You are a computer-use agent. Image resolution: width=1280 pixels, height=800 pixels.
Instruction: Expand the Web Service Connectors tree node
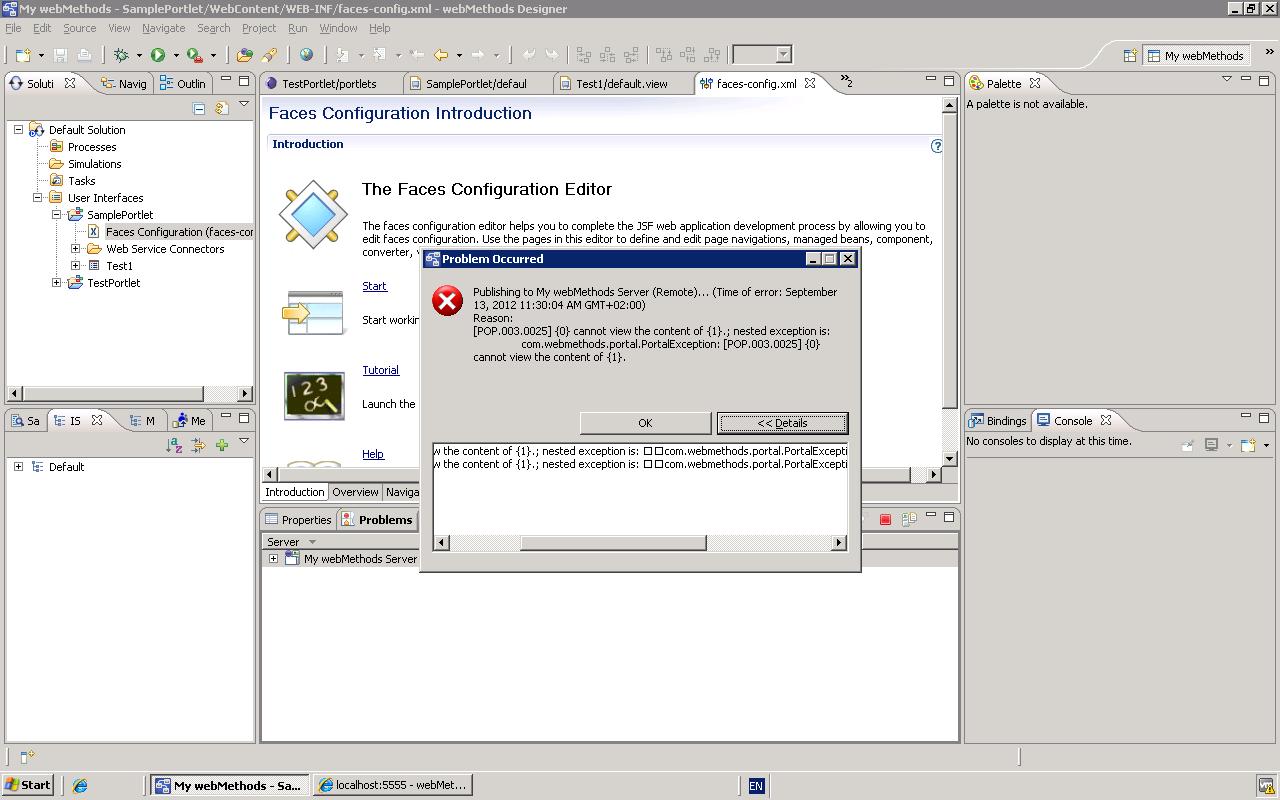pos(75,249)
